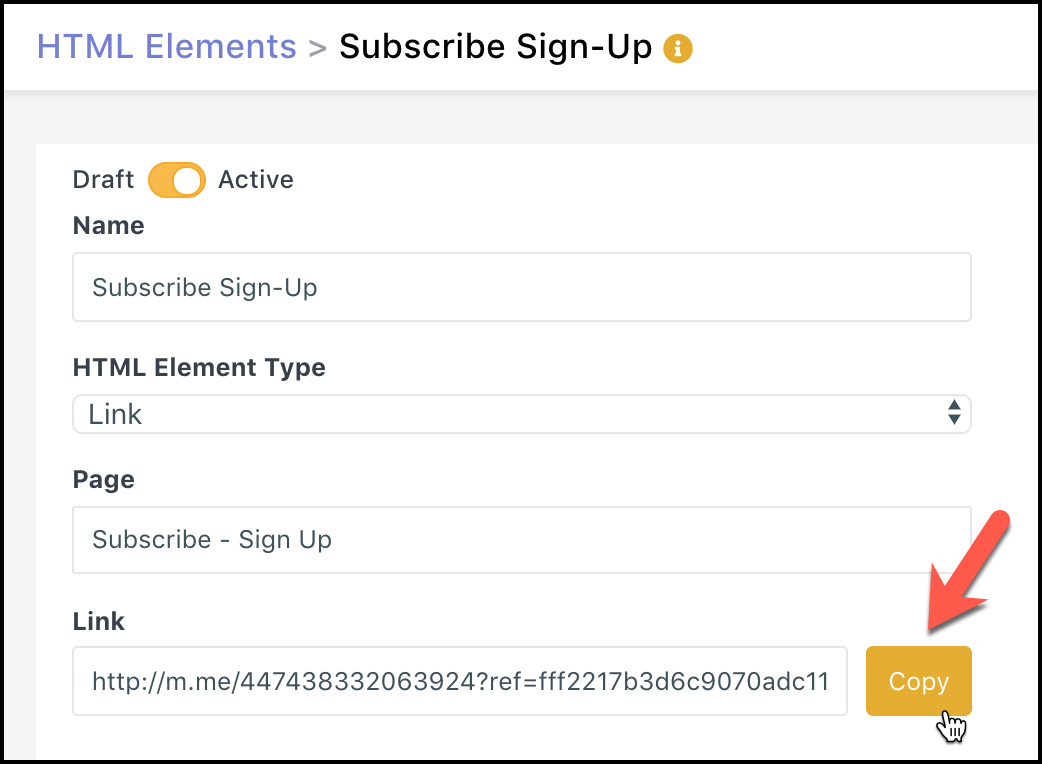Click the HTML Element Type label
The width and height of the screenshot is (1042, 764).
pyautogui.click(x=199, y=367)
